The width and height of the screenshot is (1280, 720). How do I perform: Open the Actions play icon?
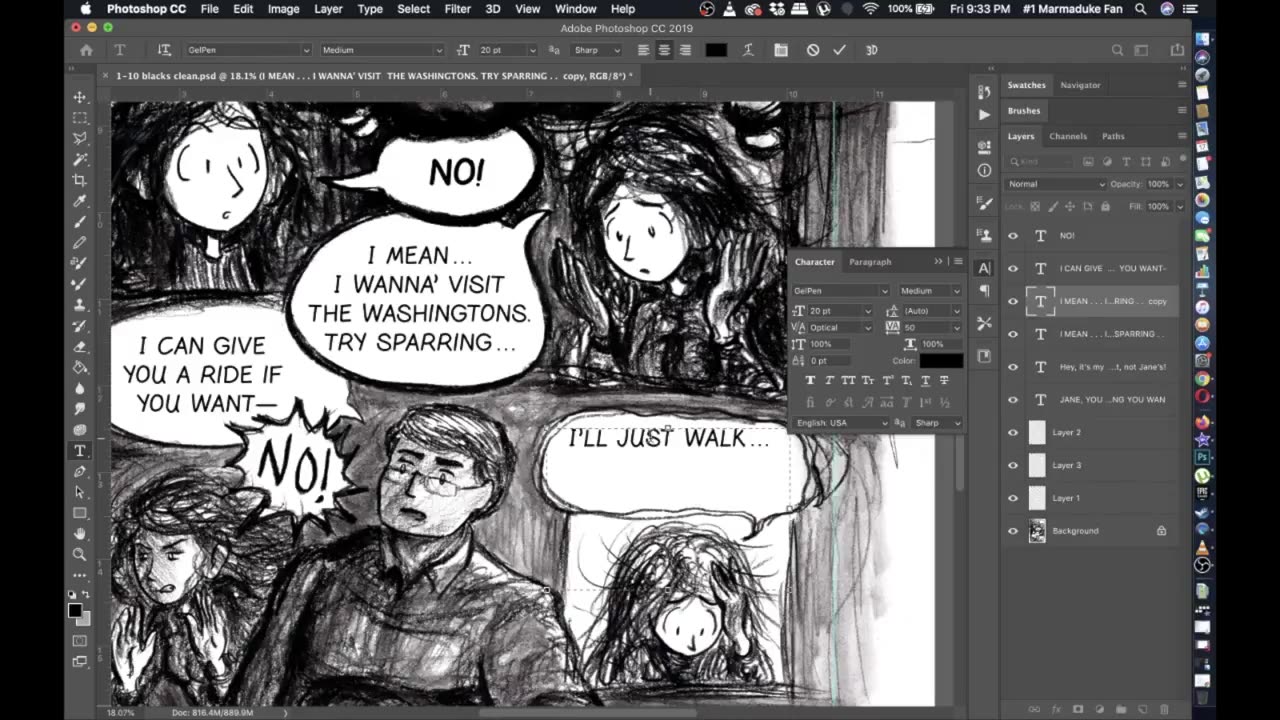click(985, 114)
